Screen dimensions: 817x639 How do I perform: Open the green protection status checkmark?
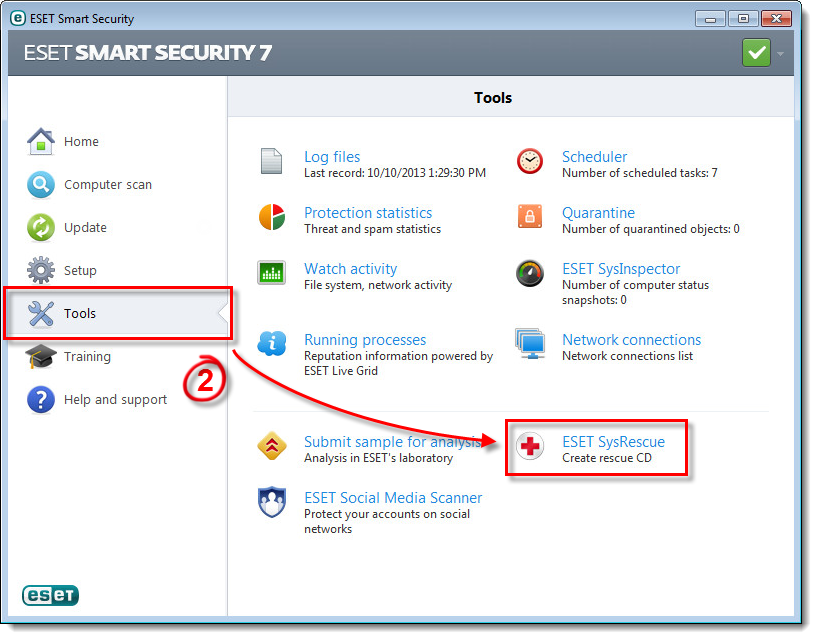[756, 53]
